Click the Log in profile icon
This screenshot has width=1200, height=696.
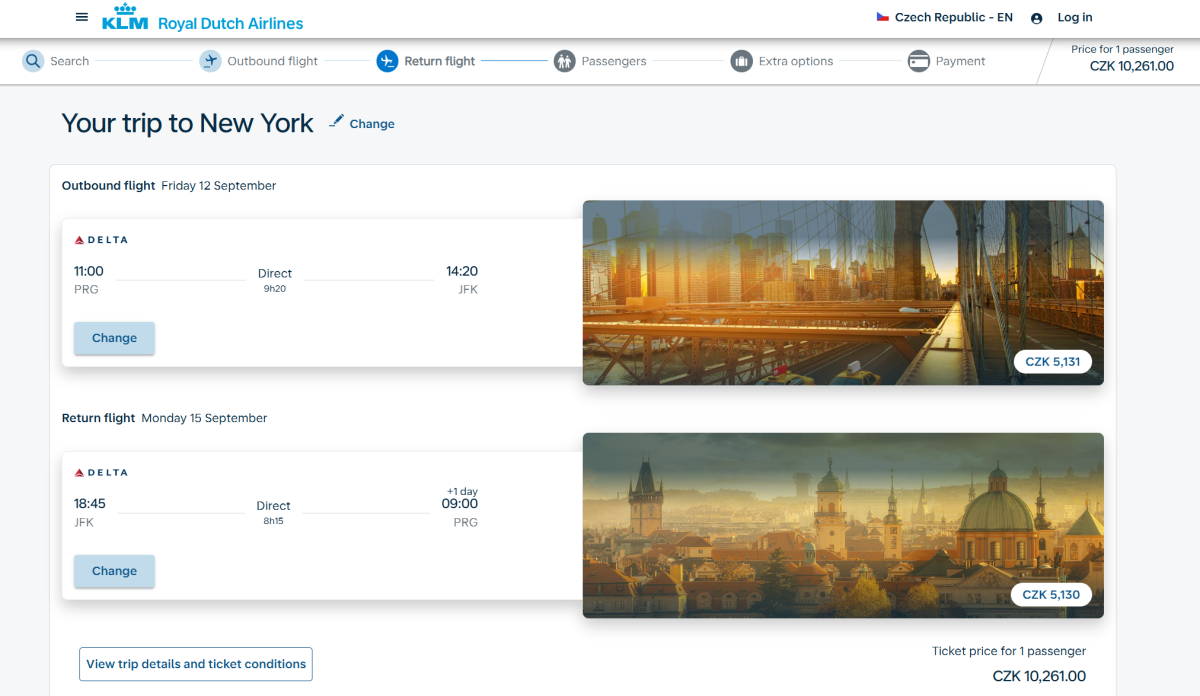pyautogui.click(x=1036, y=18)
